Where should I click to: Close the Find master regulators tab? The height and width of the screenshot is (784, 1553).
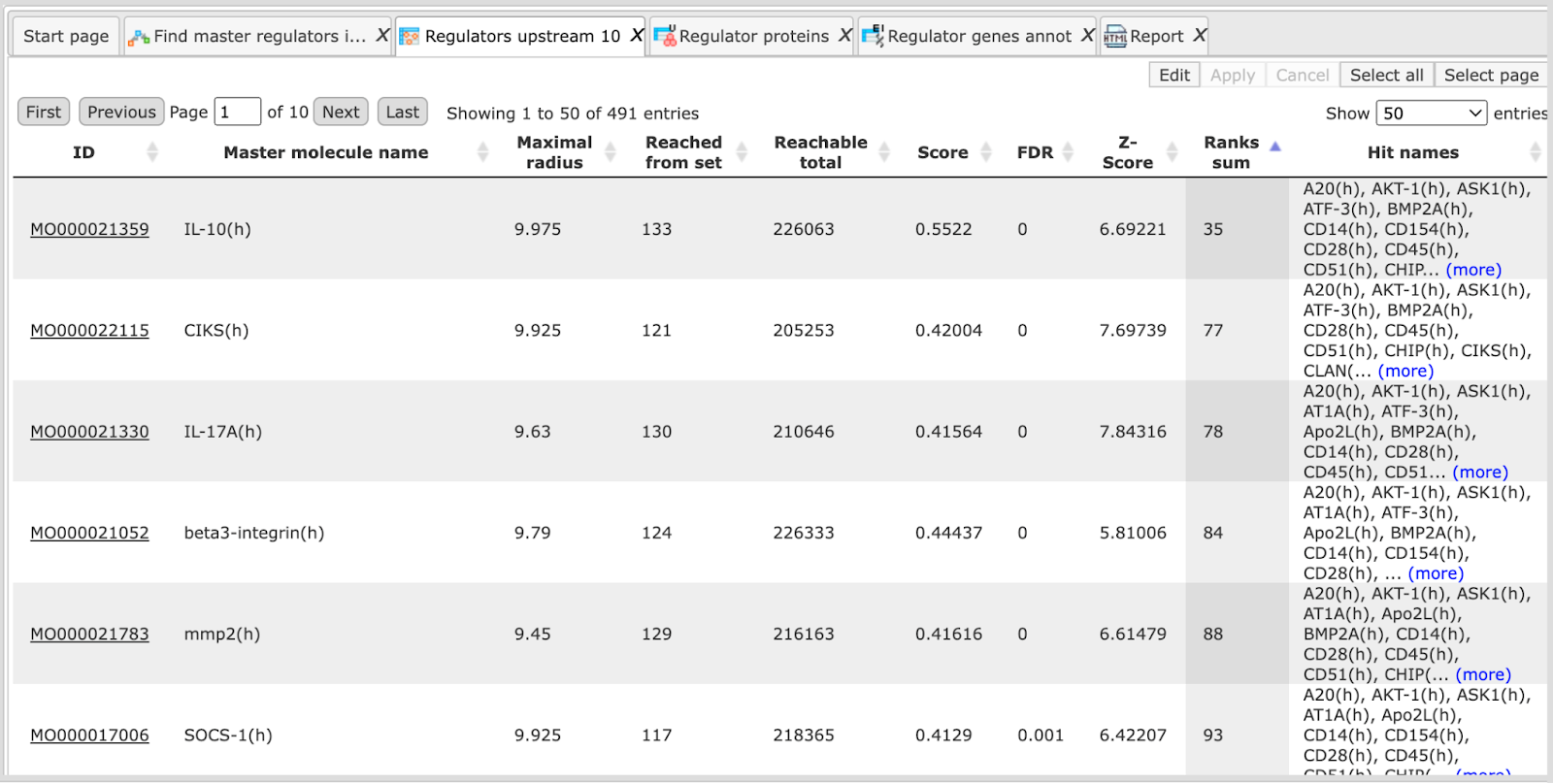(x=382, y=36)
